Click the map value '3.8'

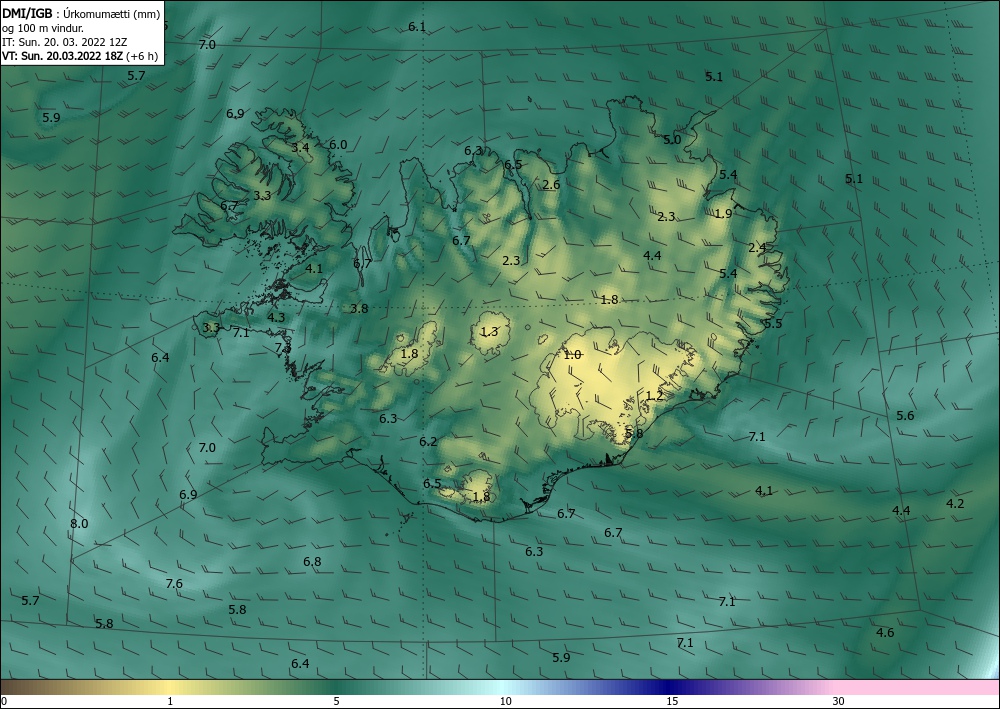pyautogui.click(x=359, y=309)
